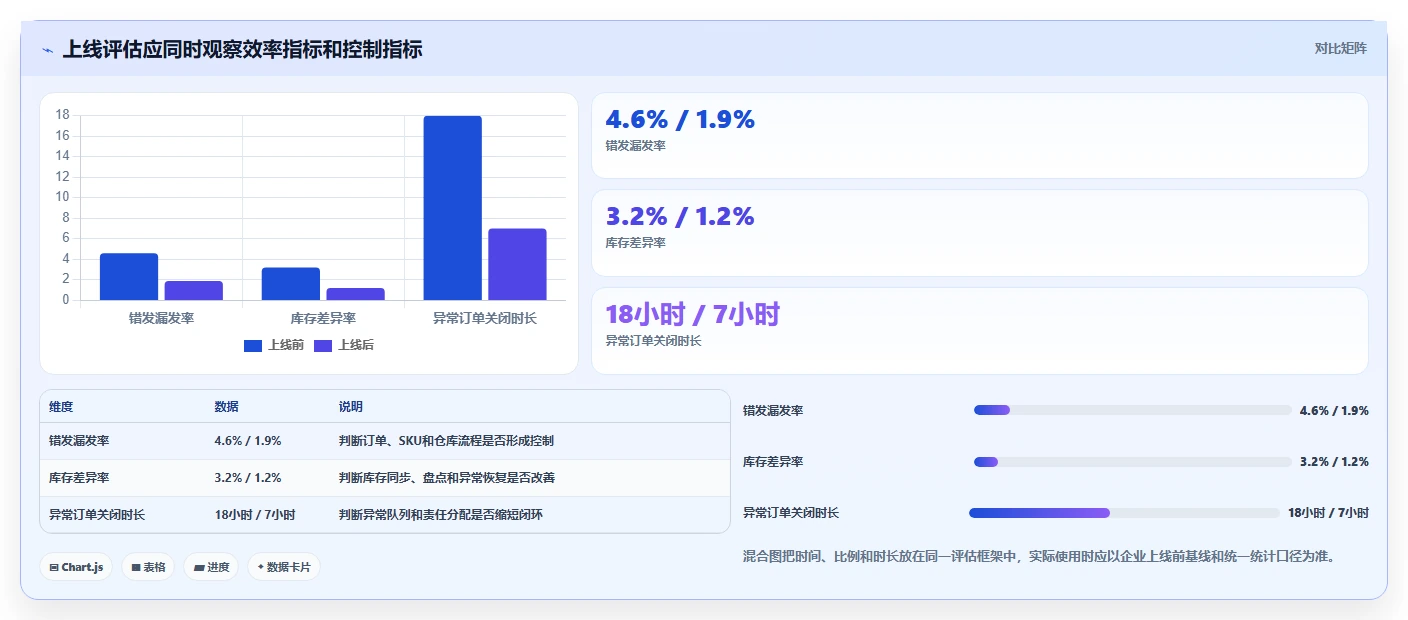Click the 上线后 bar for 错发漏发率

[194, 291]
